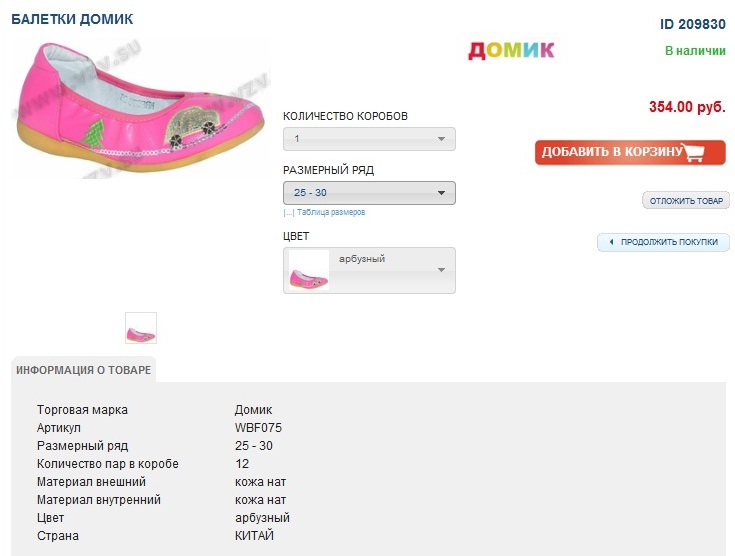Click the green В наличии status
The width and height of the screenshot is (735, 556).
695,50
